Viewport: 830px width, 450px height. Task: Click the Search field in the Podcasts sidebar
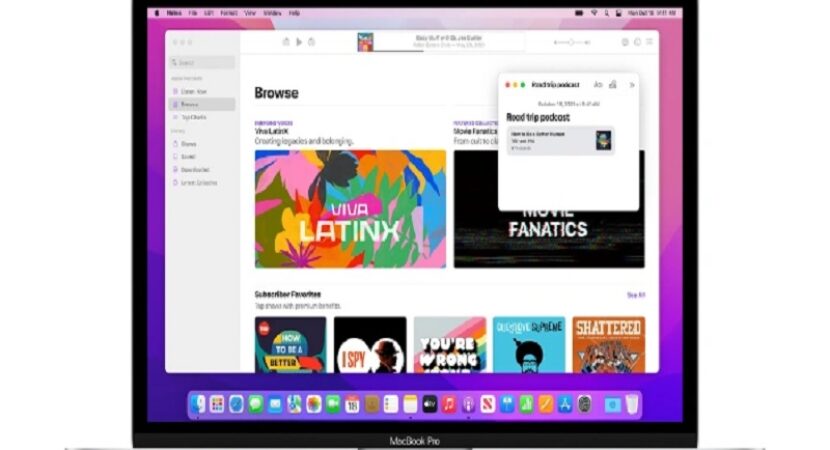tap(202, 62)
